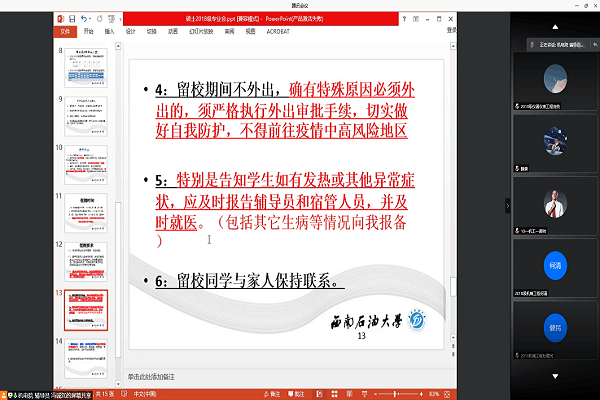Viewport: 600px width, 400px height.
Task: Open the 视图 (View) ribbon tab
Action: (255, 31)
